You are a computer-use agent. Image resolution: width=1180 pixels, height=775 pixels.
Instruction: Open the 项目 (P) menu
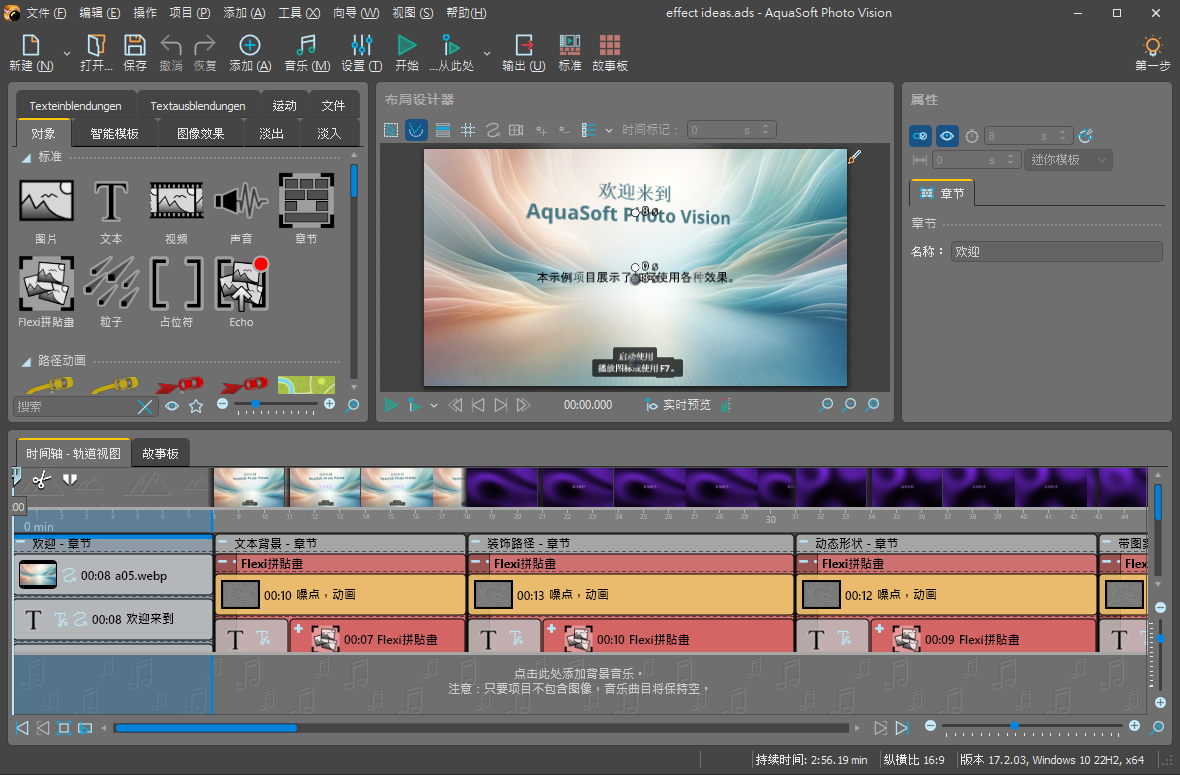(189, 13)
